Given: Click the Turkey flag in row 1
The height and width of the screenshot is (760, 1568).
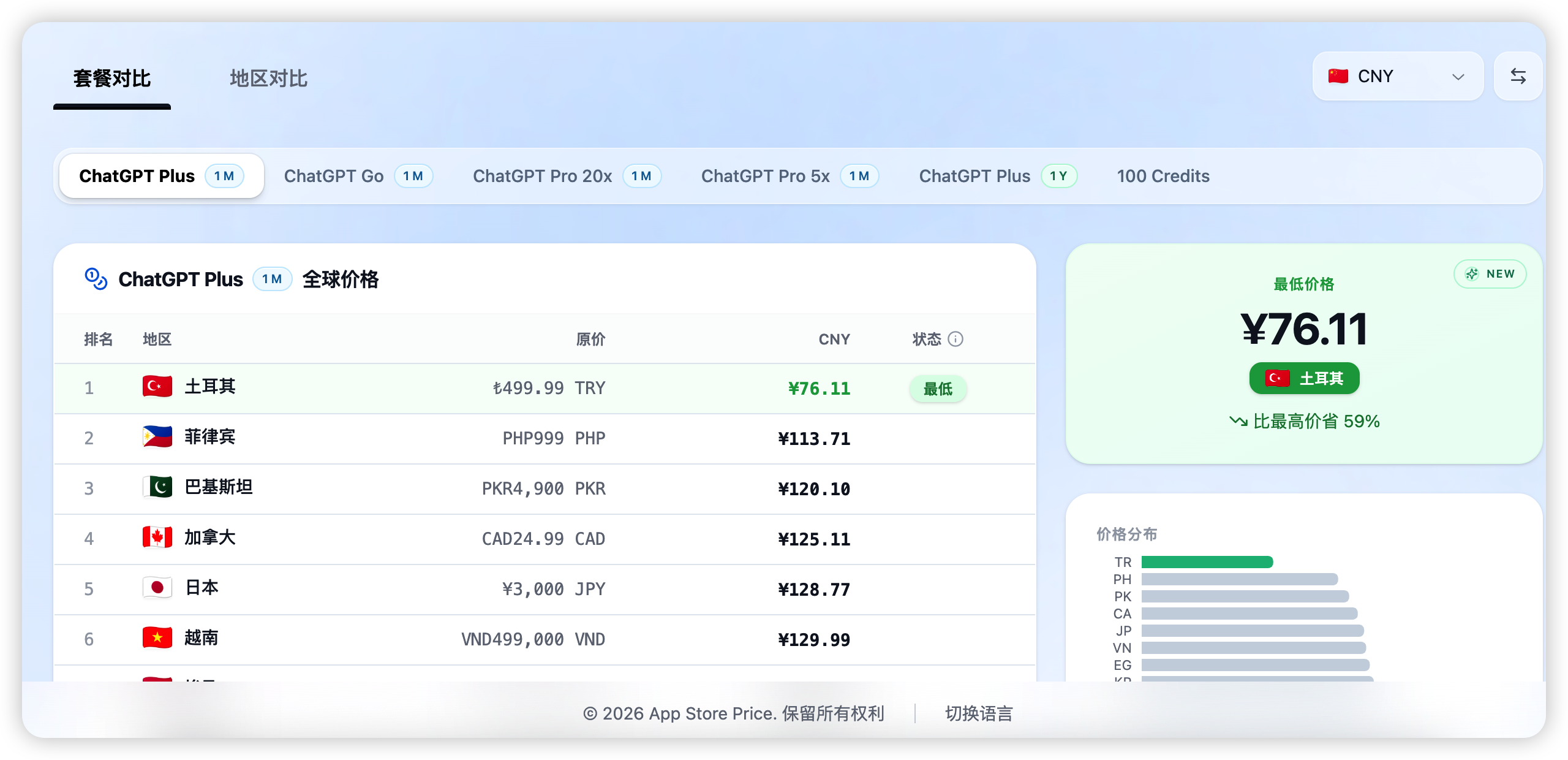Looking at the screenshot, I should [x=157, y=387].
